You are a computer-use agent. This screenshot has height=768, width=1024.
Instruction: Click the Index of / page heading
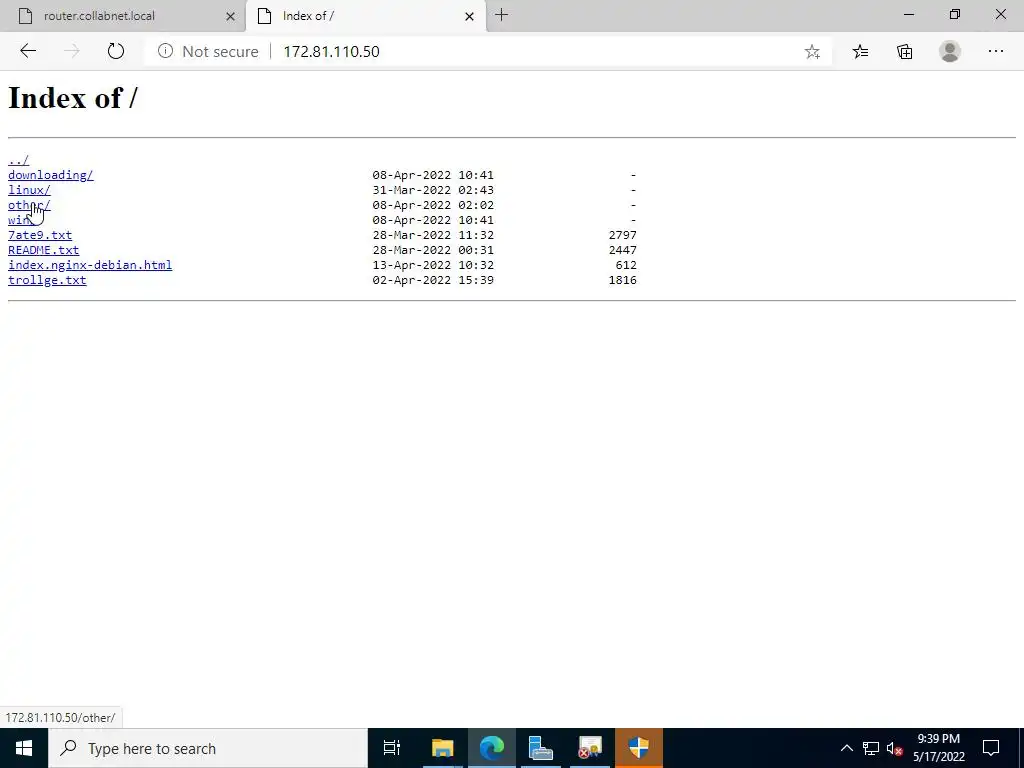(72, 98)
